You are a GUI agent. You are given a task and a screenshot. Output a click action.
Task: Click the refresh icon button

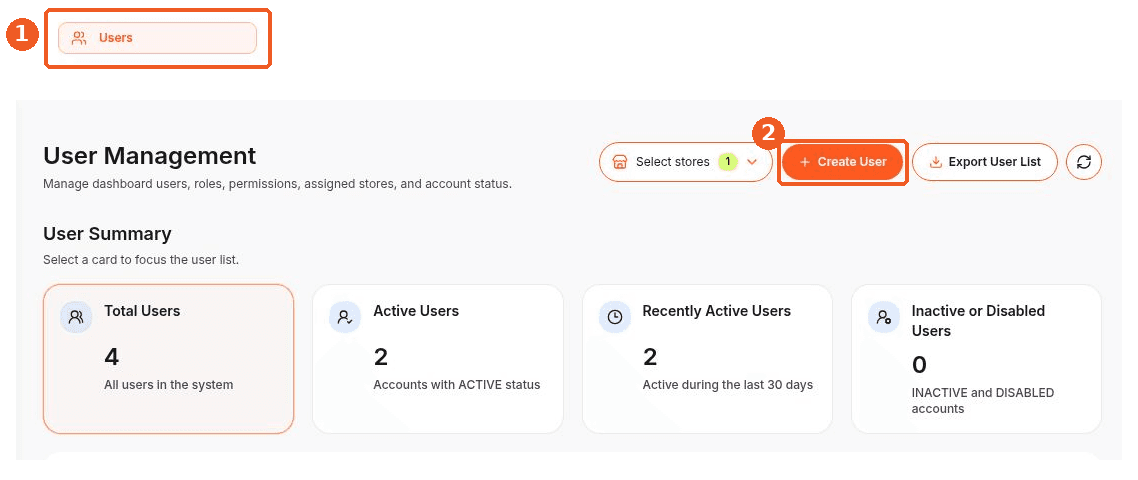pyautogui.click(x=1084, y=162)
